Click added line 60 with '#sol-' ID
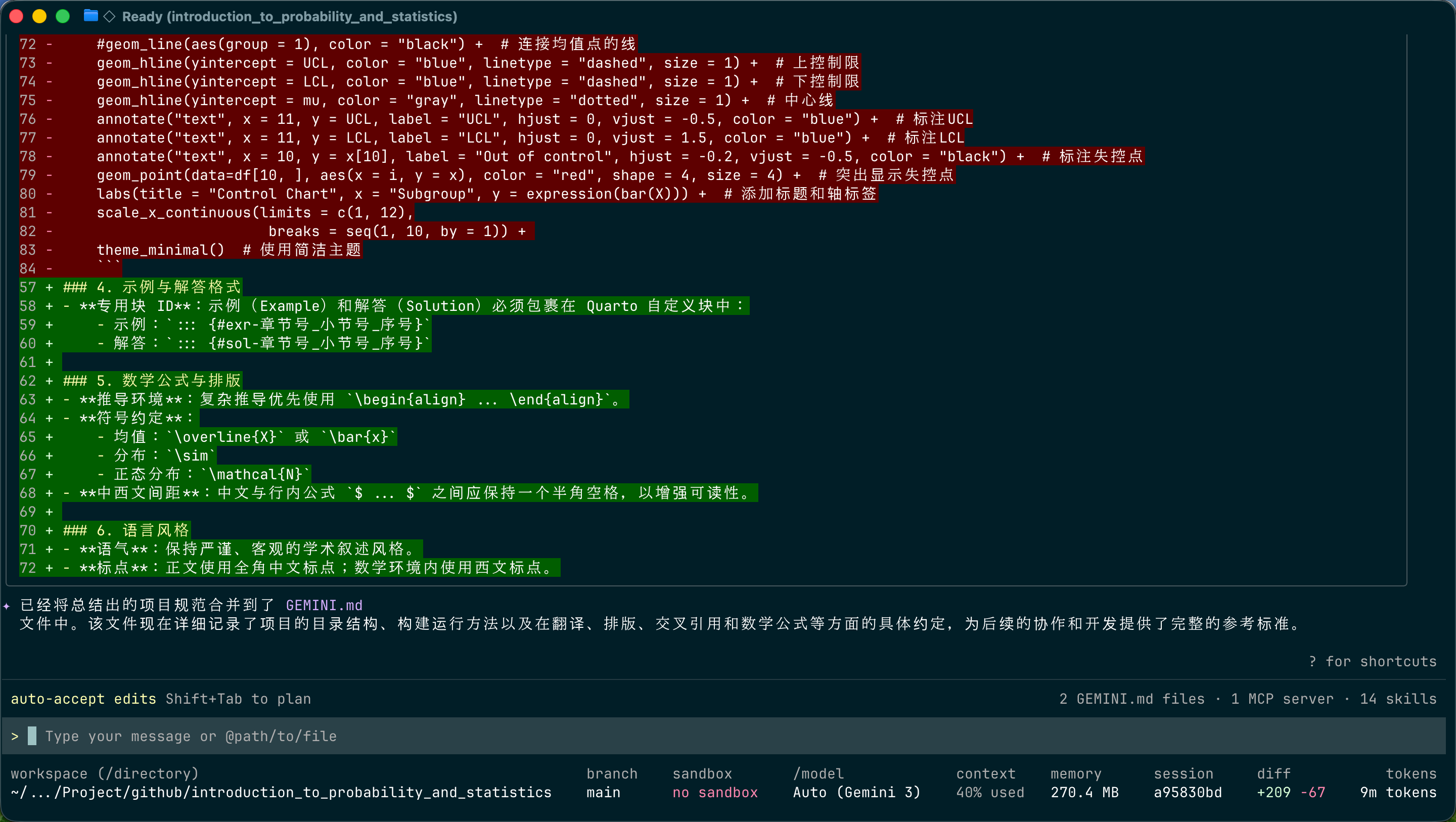1456x822 pixels. pos(225,343)
